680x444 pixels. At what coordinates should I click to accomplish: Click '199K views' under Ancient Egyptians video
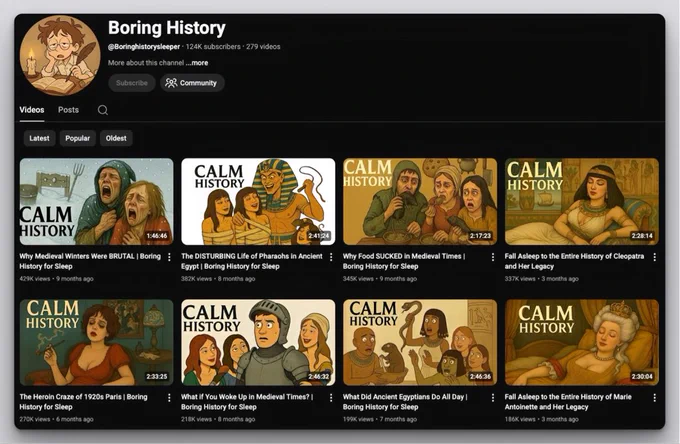[x=358, y=419]
